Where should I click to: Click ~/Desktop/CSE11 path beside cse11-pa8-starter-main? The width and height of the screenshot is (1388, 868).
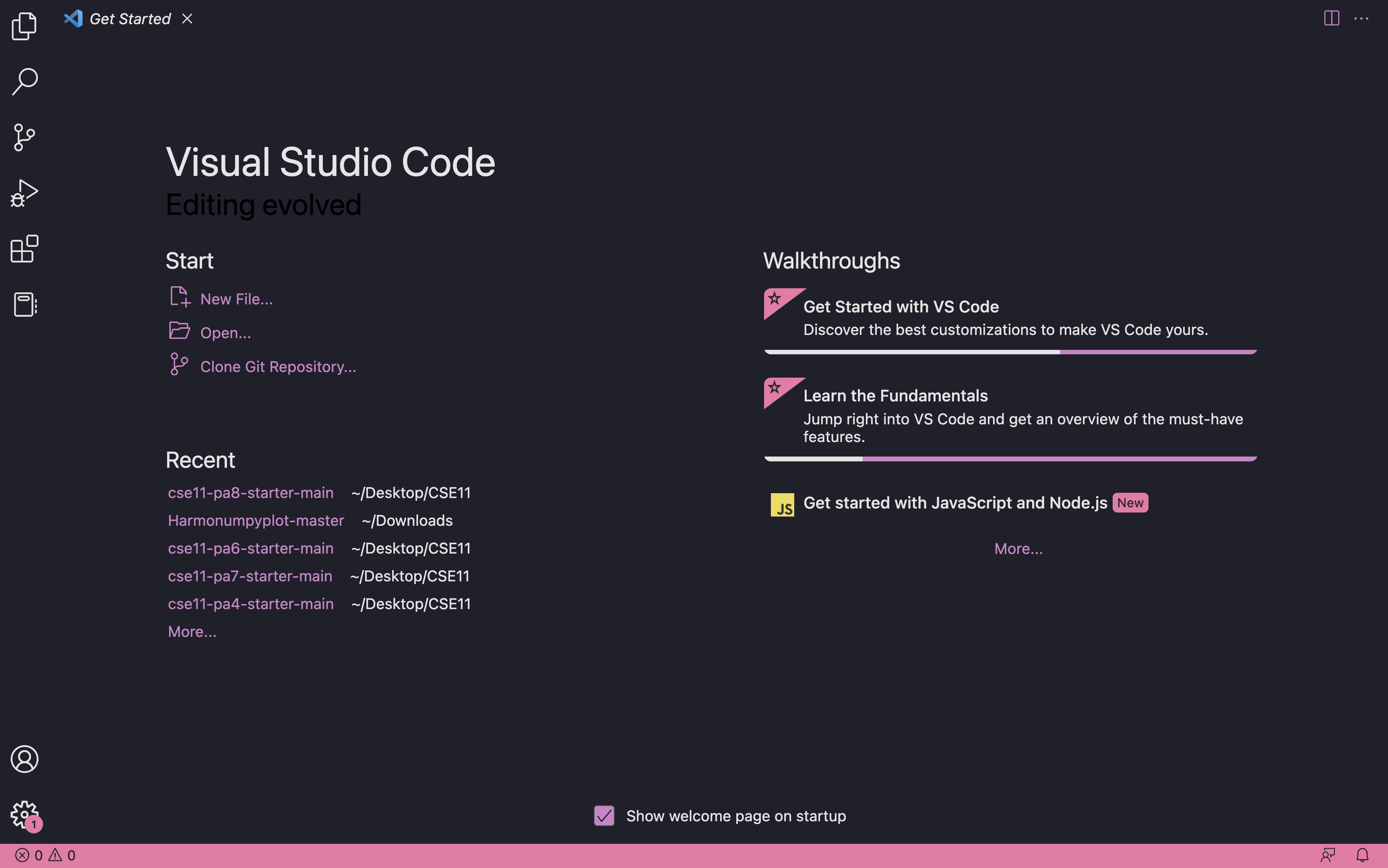411,492
